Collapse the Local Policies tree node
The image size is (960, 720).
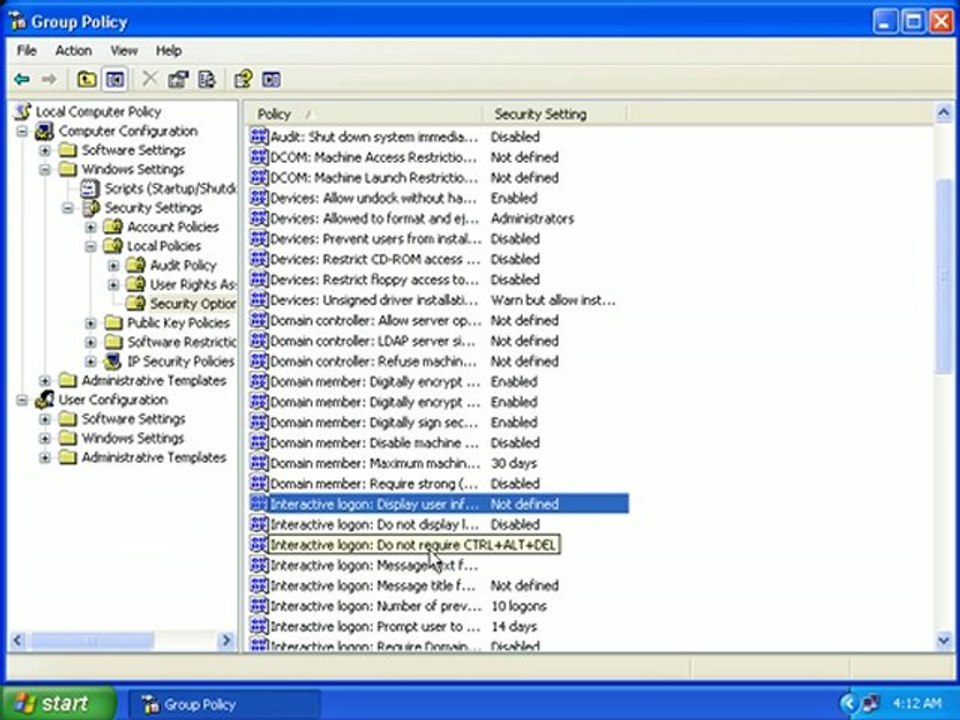click(x=91, y=246)
